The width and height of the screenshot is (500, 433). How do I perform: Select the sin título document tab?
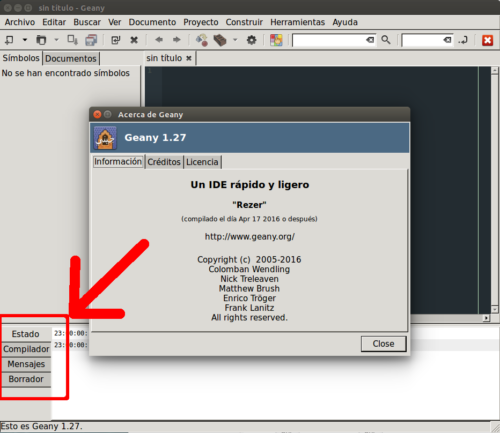tap(164, 58)
